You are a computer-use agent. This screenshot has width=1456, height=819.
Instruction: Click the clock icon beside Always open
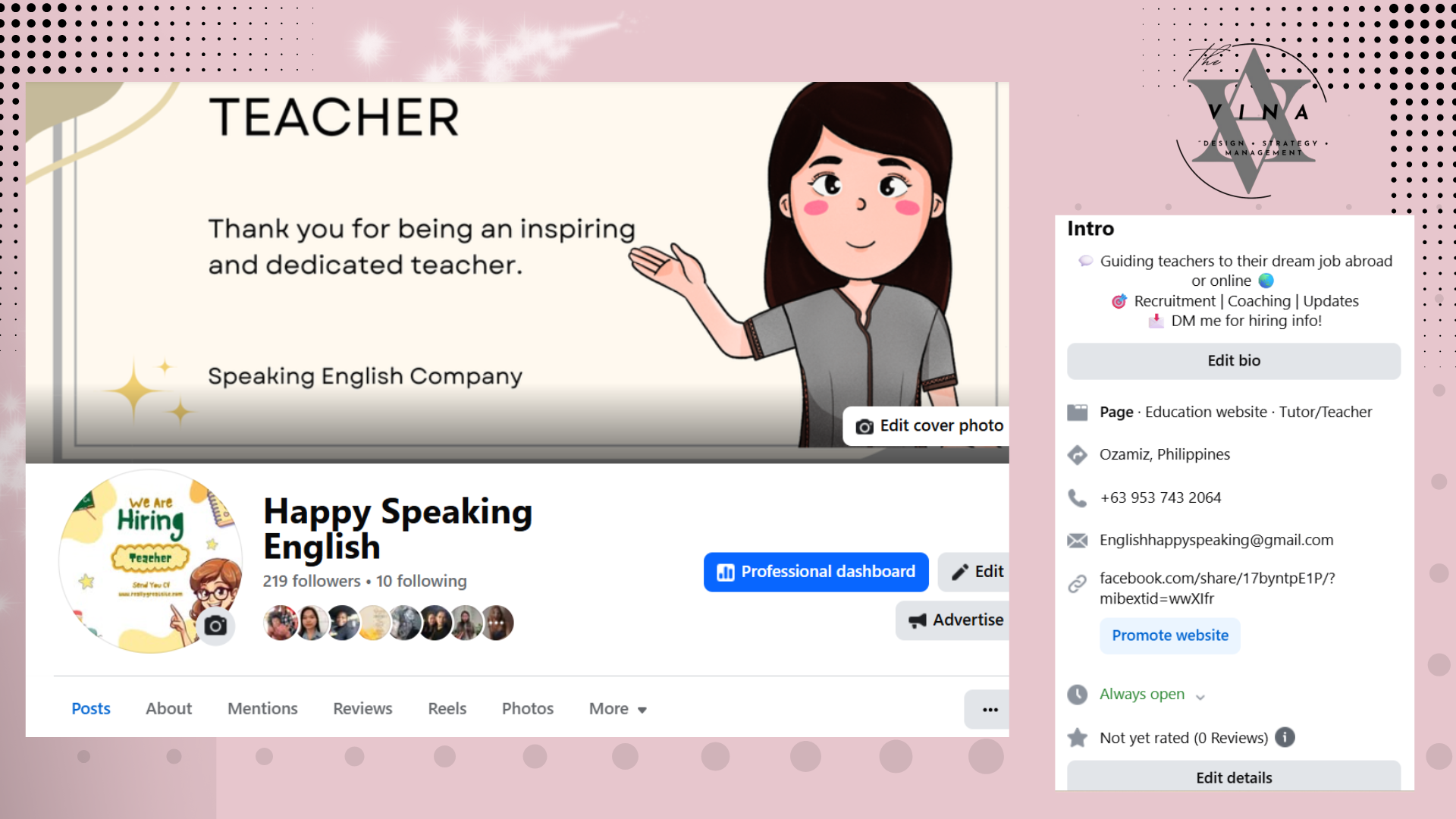click(x=1077, y=695)
